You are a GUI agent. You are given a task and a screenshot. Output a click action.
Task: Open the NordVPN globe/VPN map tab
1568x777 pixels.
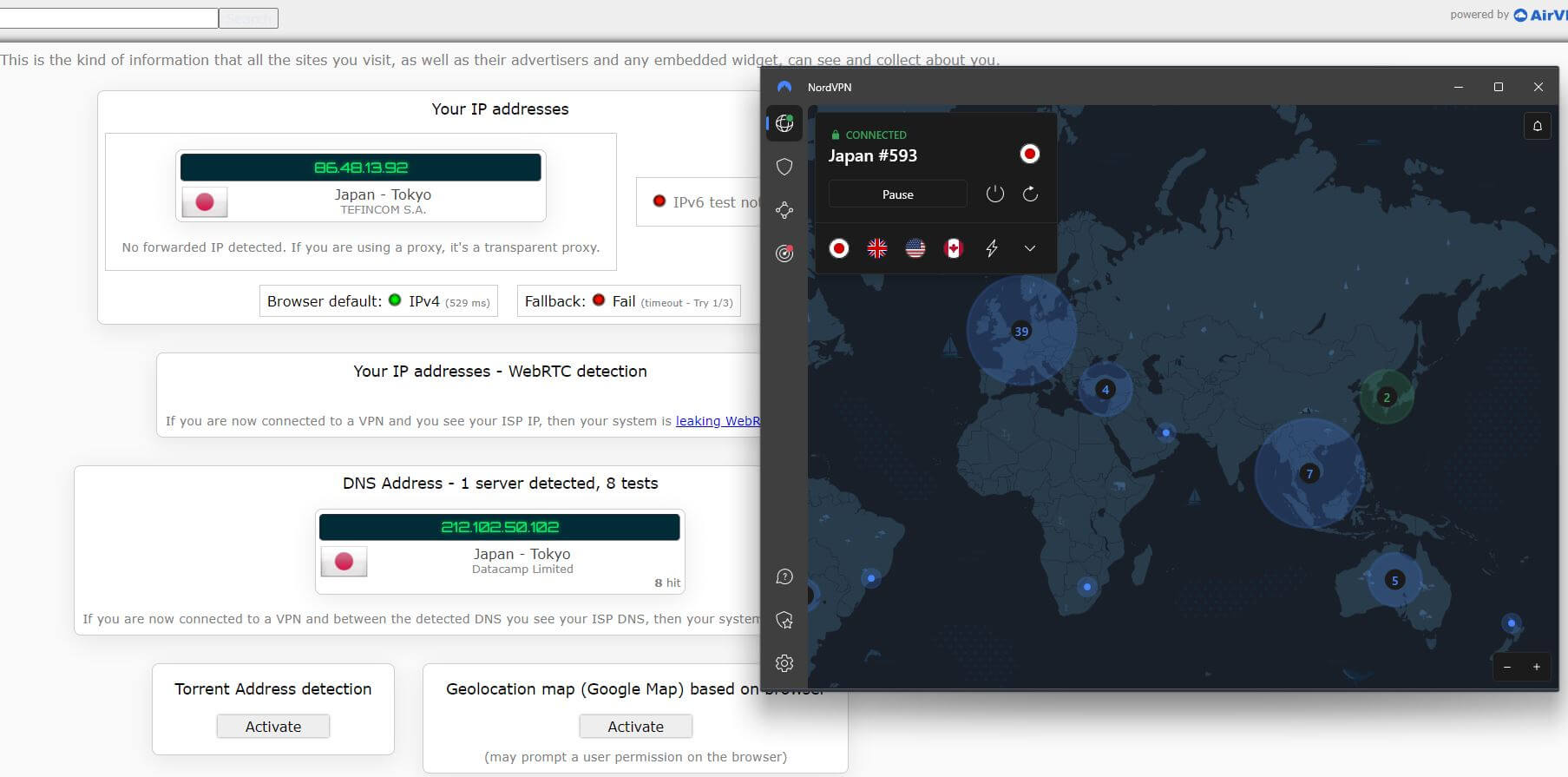784,123
